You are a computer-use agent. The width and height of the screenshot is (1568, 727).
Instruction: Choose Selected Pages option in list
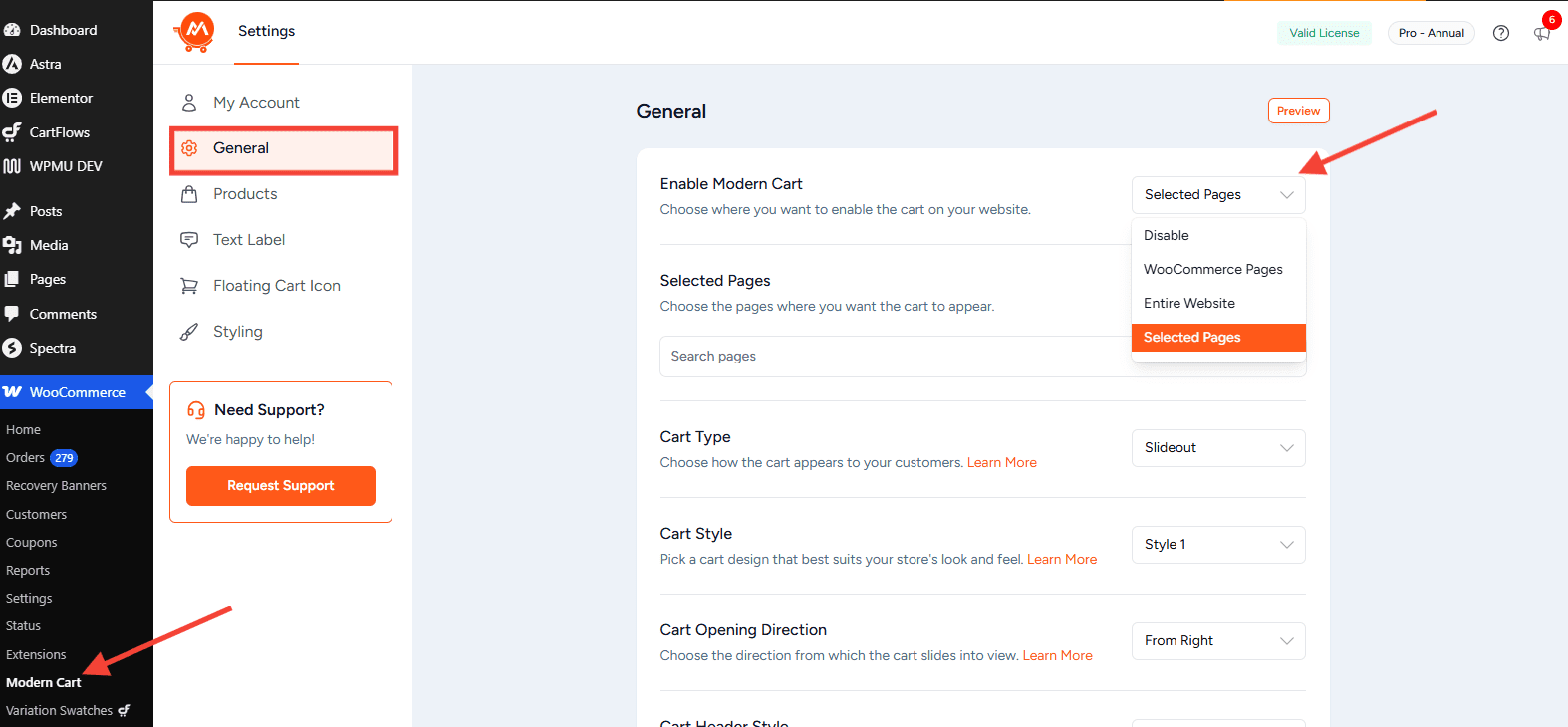click(1218, 338)
